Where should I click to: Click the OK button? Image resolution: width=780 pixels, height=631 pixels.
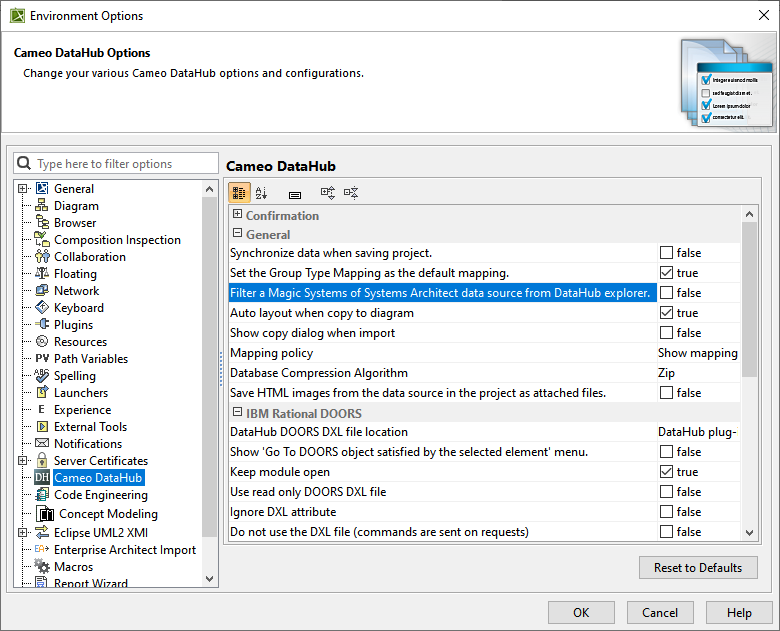point(581,613)
